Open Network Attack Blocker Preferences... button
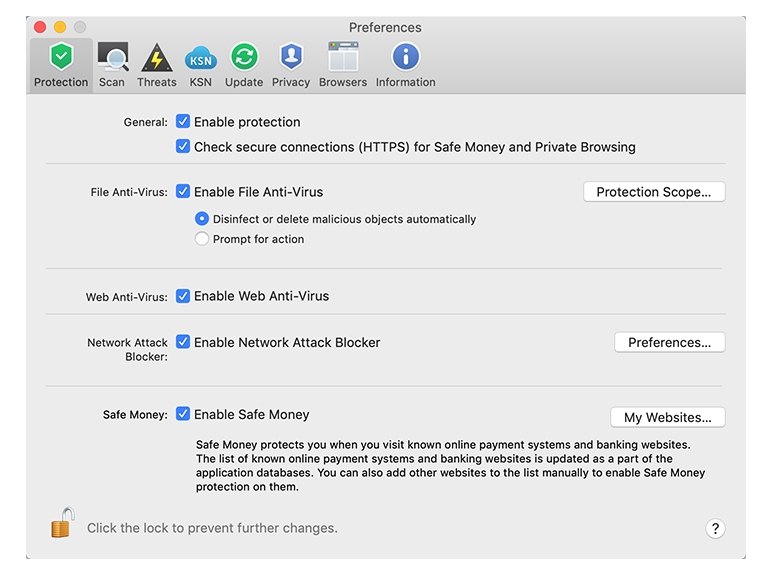 pyautogui.click(x=670, y=342)
